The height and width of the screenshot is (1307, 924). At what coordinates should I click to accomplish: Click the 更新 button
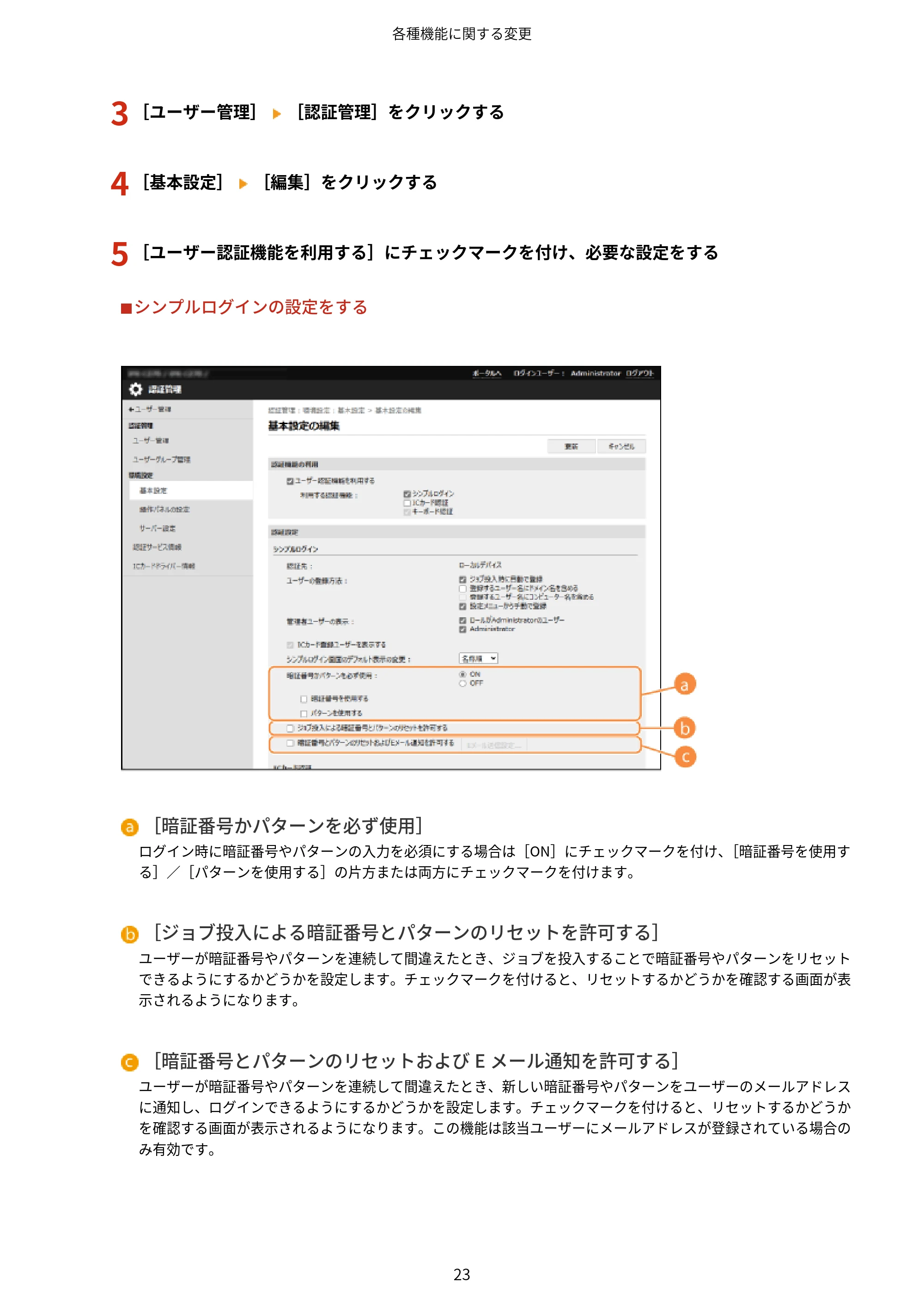[x=571, y=446]
